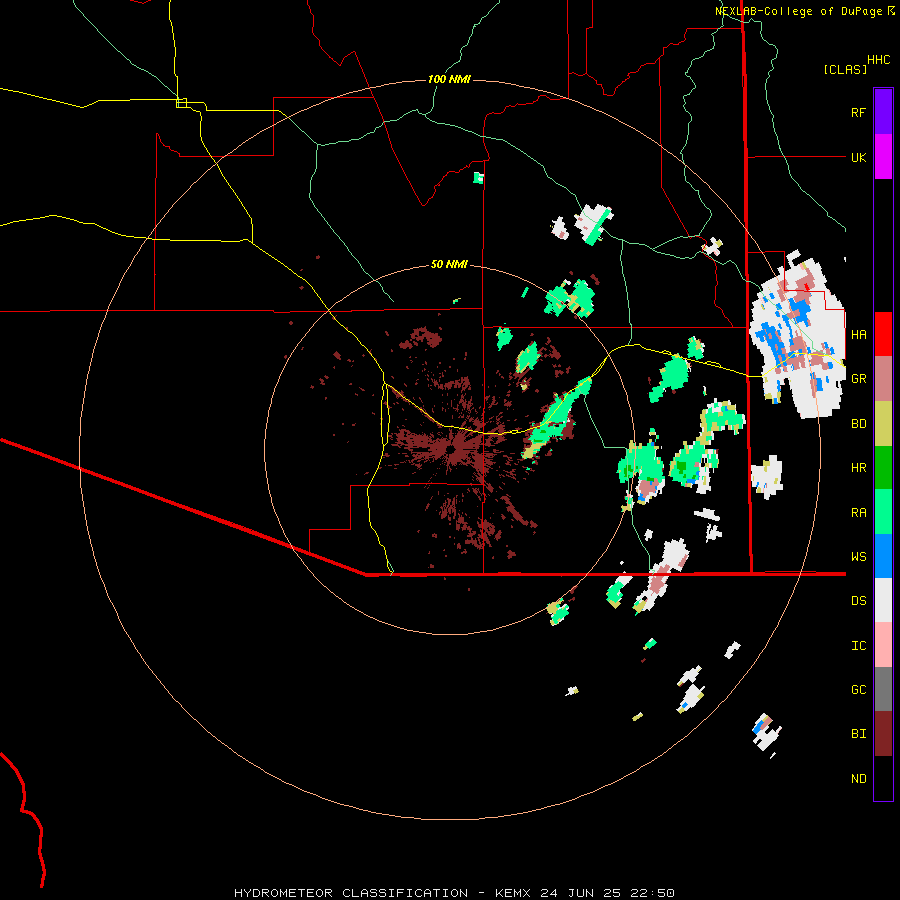Click the gray GC legend color swatch
Screen dimensions: 900x900
pos(883,689)
